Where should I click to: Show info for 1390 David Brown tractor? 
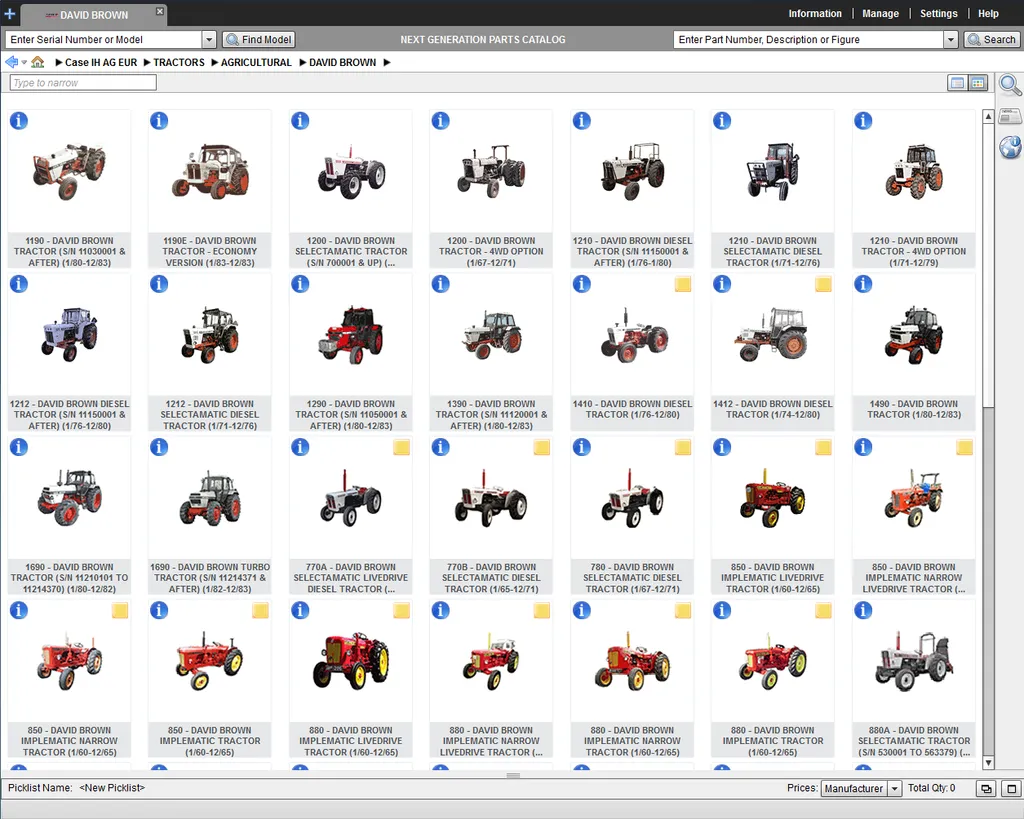(x=440, y=284)
